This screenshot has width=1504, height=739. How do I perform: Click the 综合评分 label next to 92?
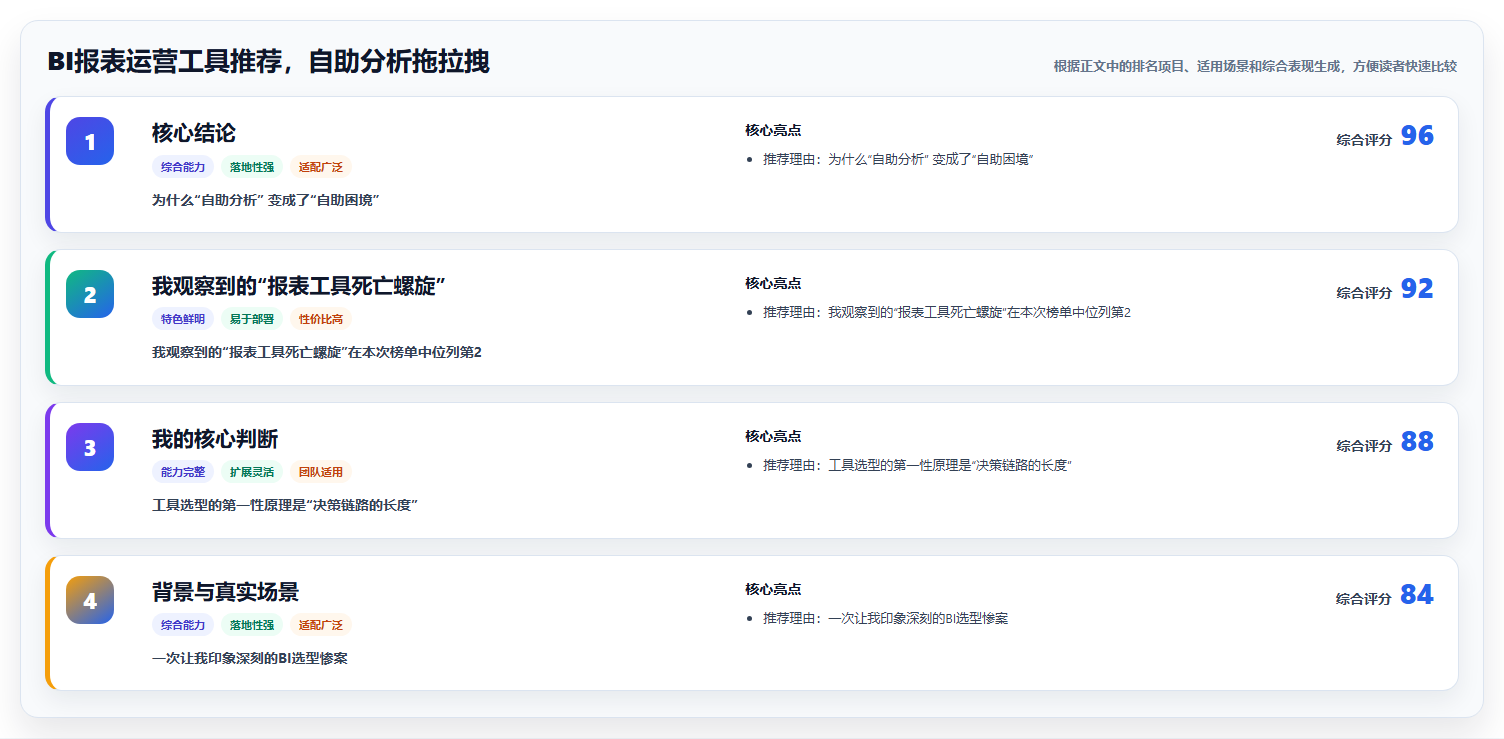tap(1364, 293)
